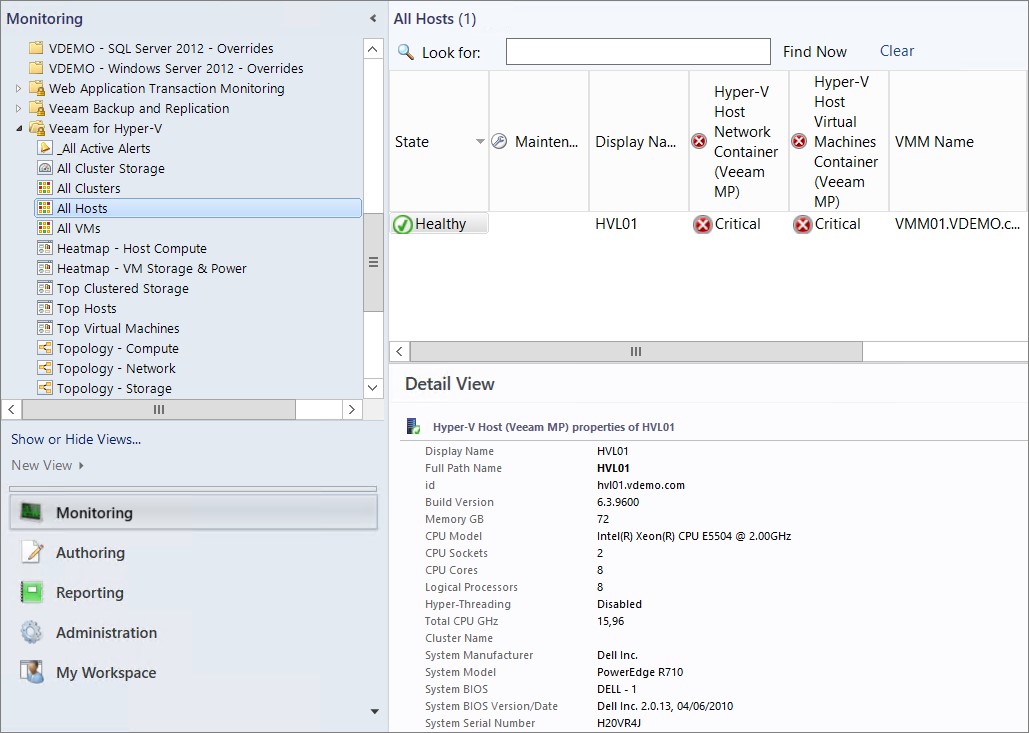Sort by Hyper-V Host Virtual Machines Container column
The width and height of the screenshot is (1029, 733).
pos(839,142)
